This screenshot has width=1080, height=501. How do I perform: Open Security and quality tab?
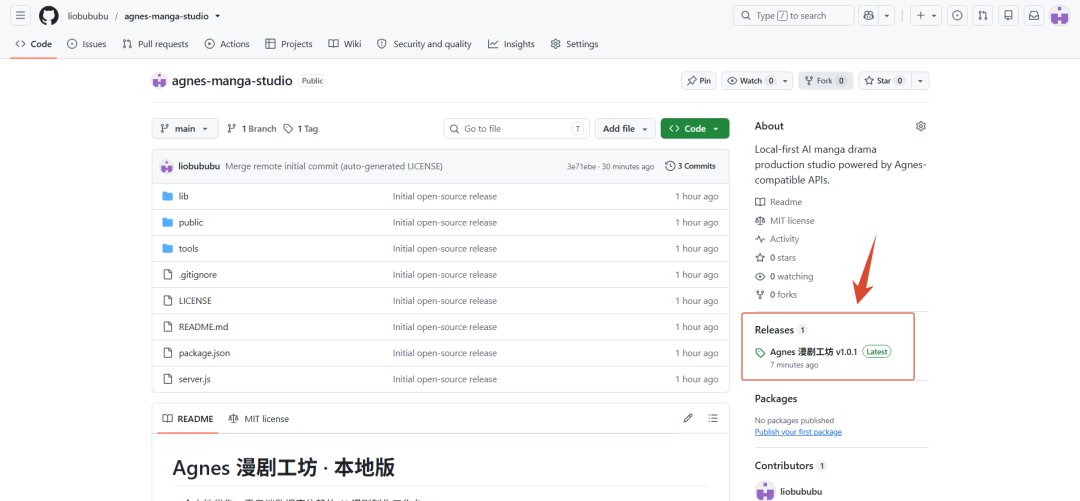pyautogui.click(x=424, y=44)
